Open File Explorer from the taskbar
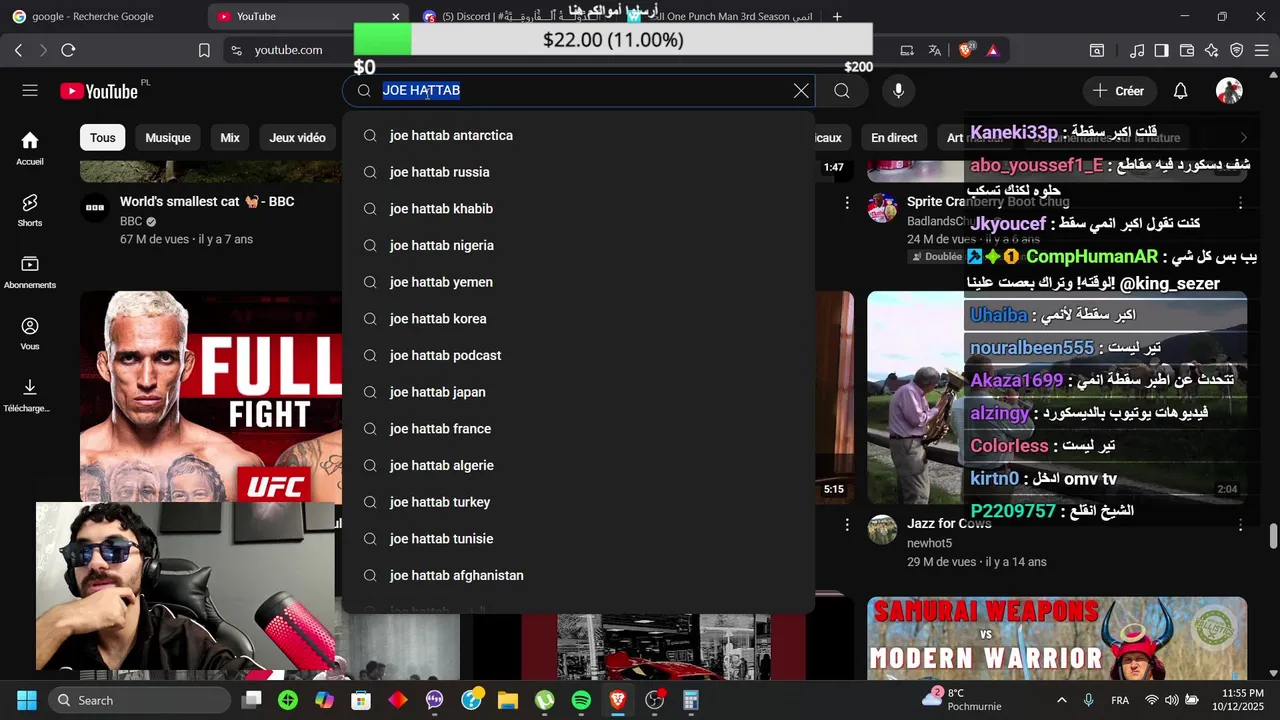The width and height of the screenshot is (1280, 720). click(x=507, y=700)
